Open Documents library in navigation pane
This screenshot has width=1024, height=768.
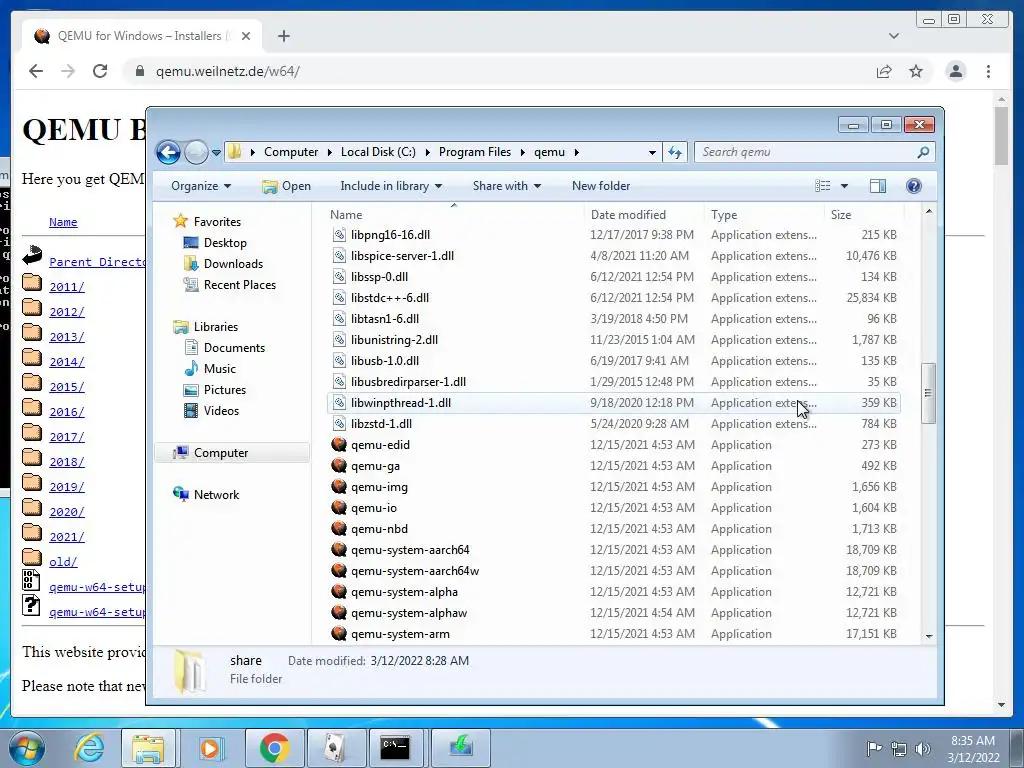(x=234, y=347)
